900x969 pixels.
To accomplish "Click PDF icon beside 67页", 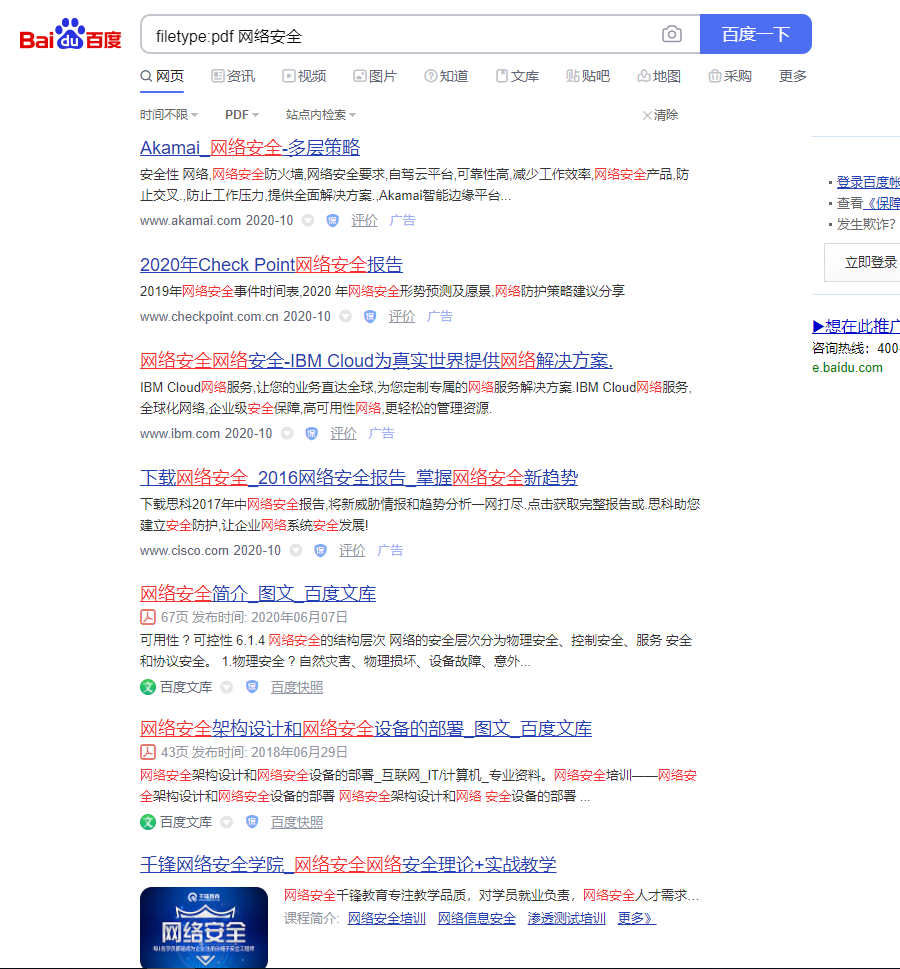I will (148, 617).
